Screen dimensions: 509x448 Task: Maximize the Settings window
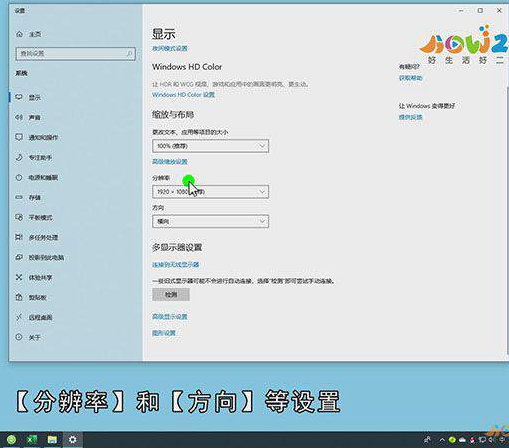point(480,11)
